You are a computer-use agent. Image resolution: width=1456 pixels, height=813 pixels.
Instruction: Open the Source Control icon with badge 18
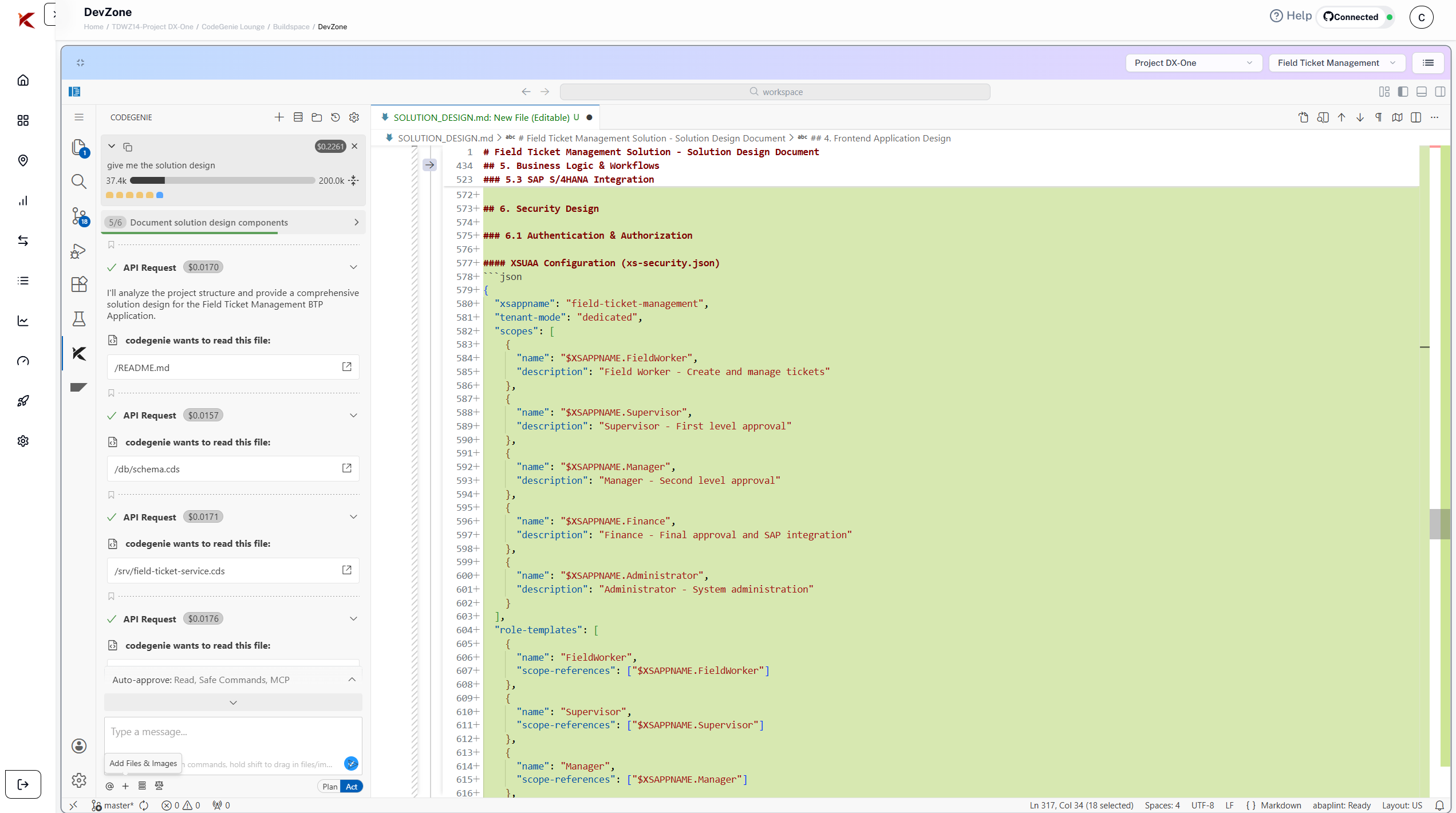click(79, 216)
